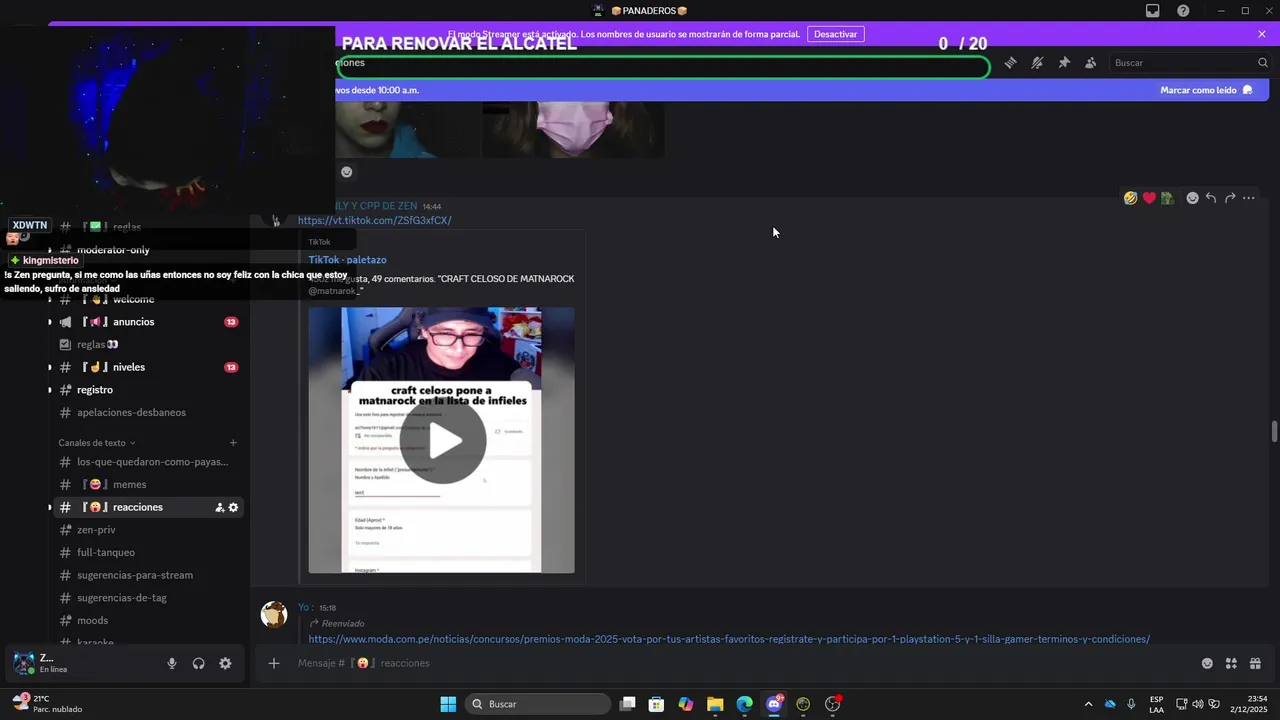Show hidden tray icons chevron
Screen dimensions: 1280x720
tap(1088, 704)
